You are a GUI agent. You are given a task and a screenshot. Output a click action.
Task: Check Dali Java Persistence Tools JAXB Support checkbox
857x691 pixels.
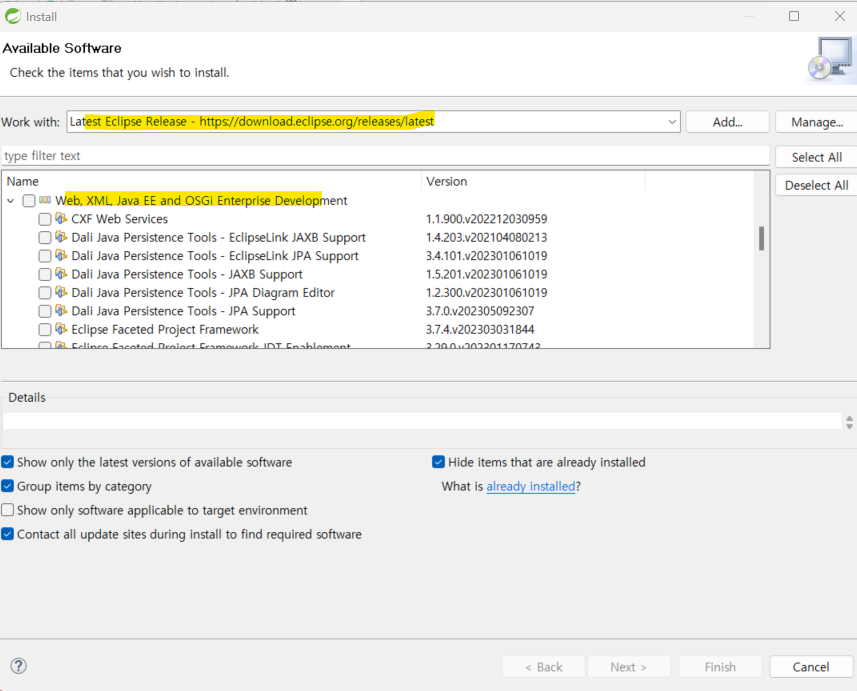[x=45, y=274]
